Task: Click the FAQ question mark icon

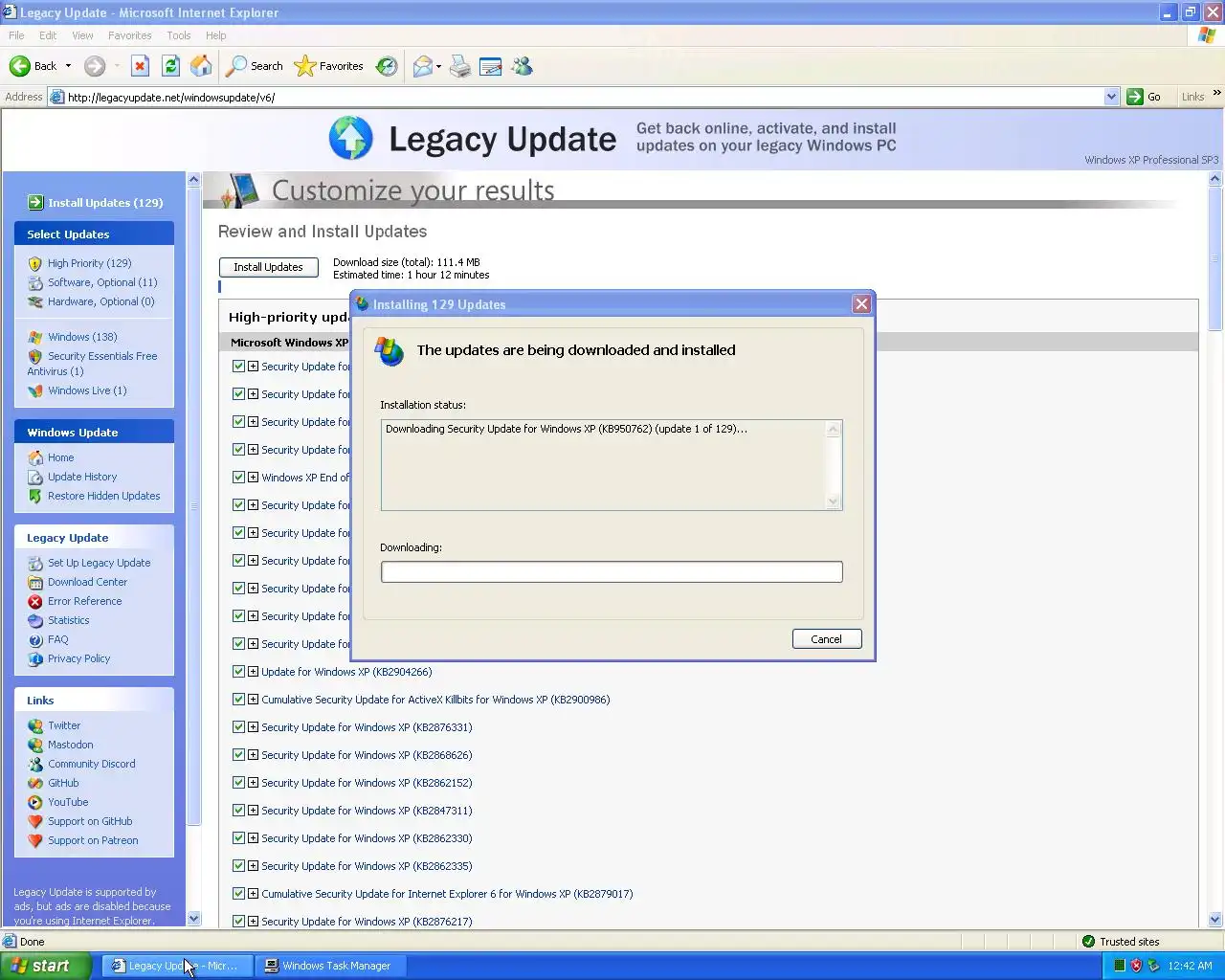Action: point(35,639)
